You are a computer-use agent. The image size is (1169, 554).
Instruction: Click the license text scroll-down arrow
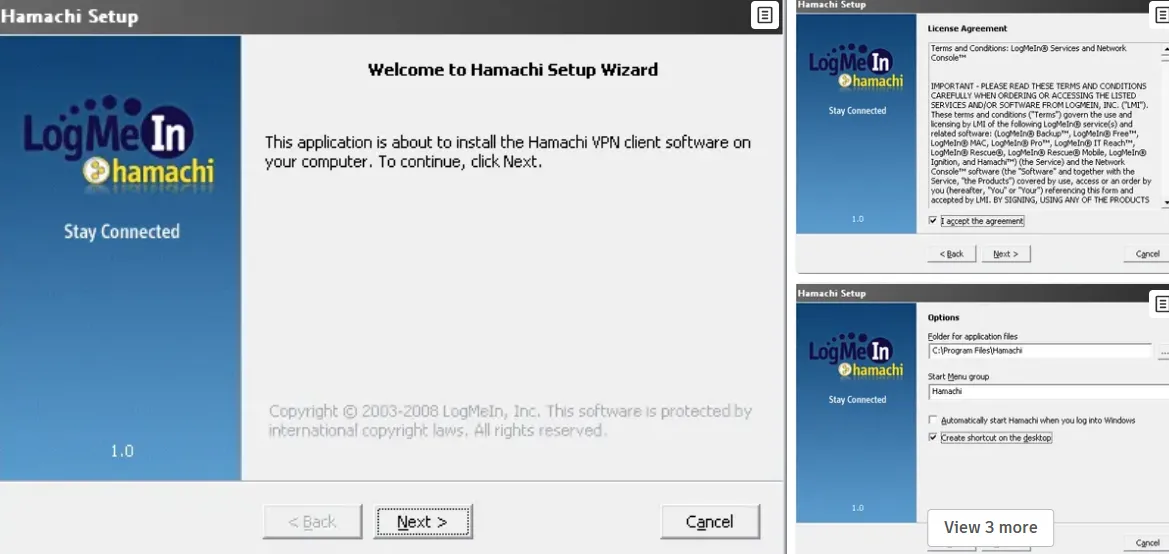click(x=1164, y=203)
